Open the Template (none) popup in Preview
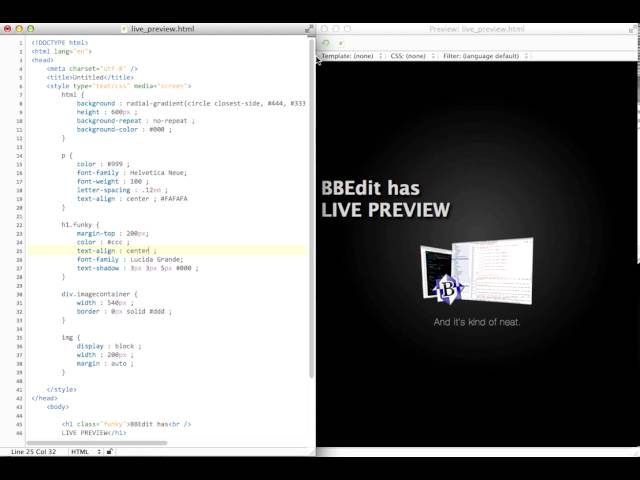Viewport: 640px width, 480px height. point(352,56)
